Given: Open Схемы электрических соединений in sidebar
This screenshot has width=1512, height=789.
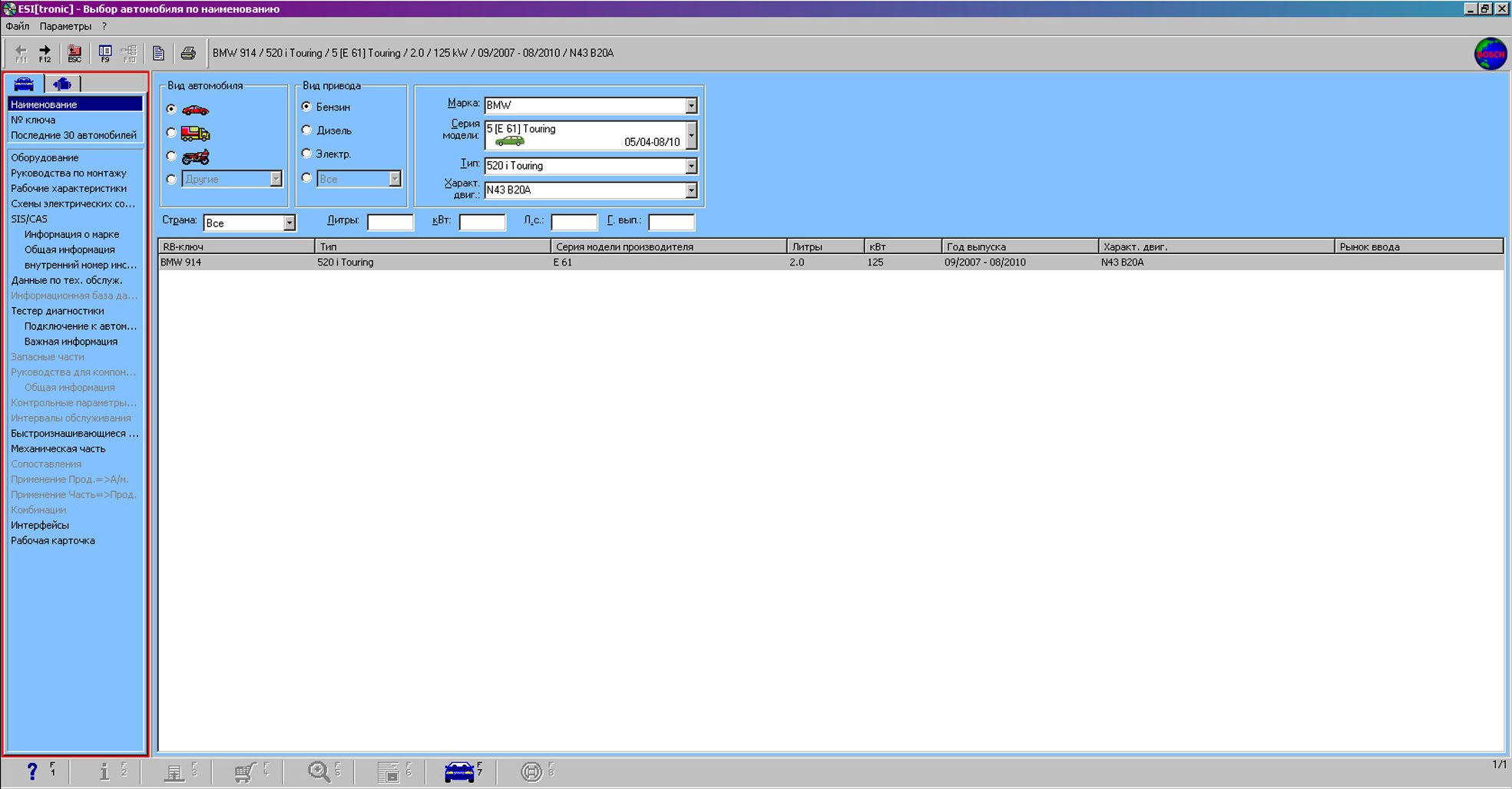Looking at the screenshot, I should click(x=72, y=203).
